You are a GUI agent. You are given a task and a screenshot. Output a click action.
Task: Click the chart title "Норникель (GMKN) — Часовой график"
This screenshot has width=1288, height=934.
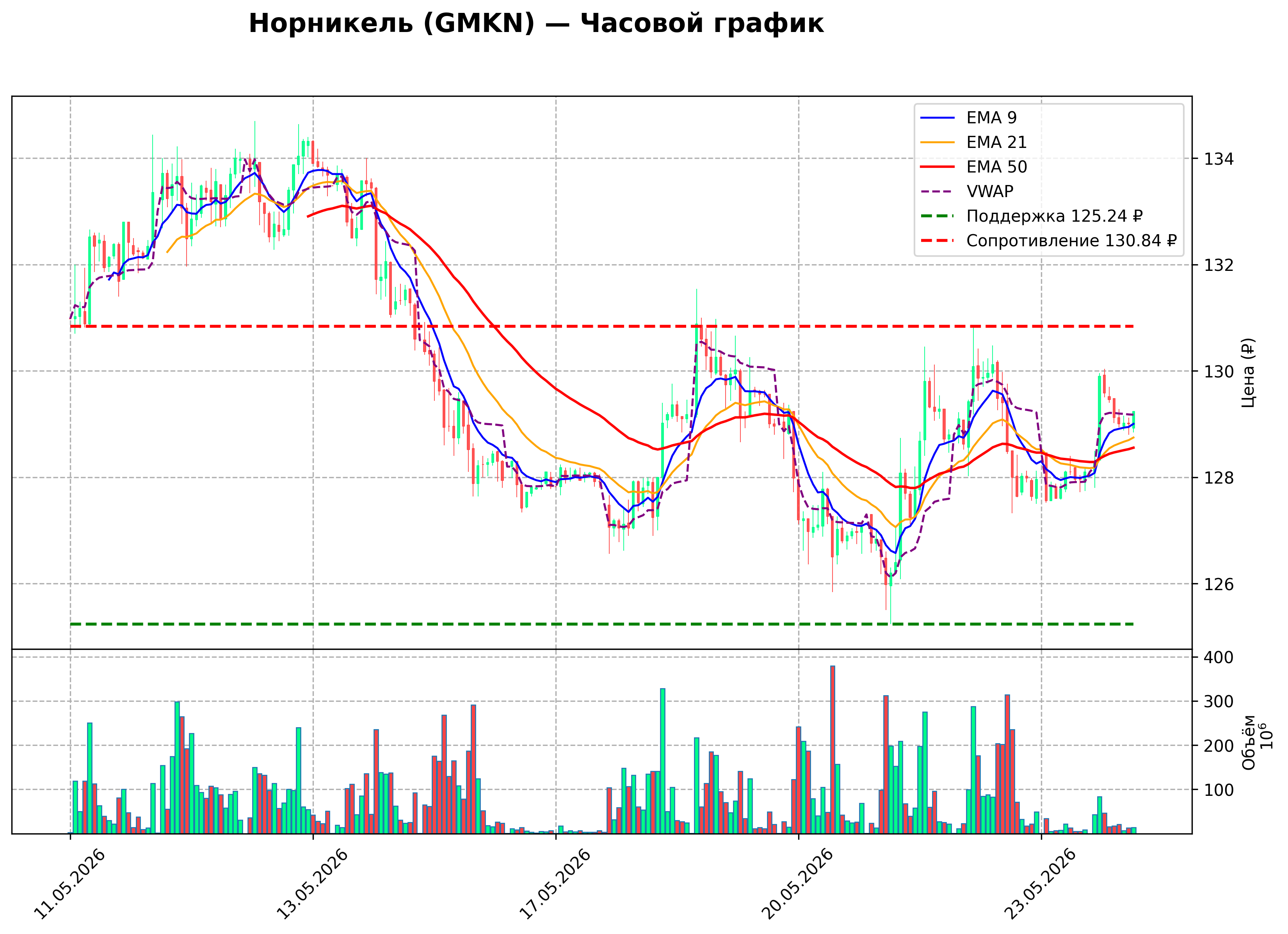click(x=536, y=24)
